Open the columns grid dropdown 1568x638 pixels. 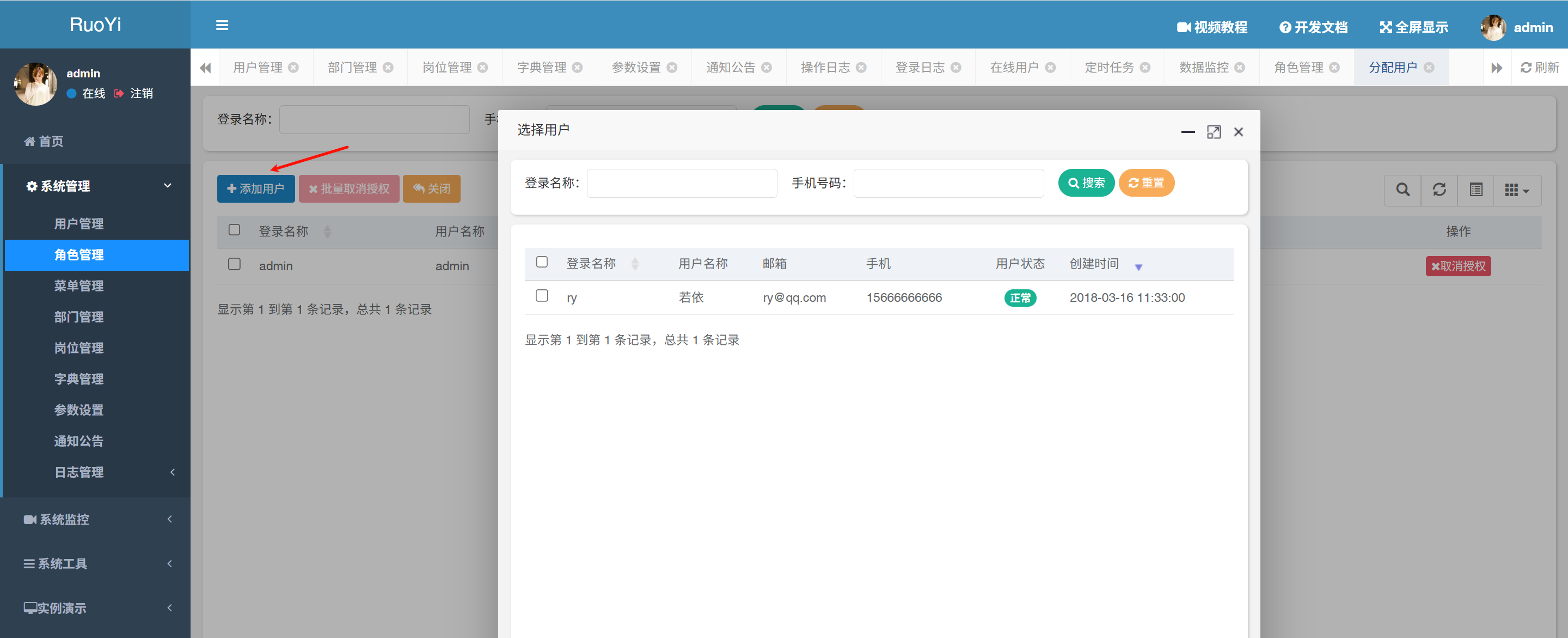point(1516,190)
